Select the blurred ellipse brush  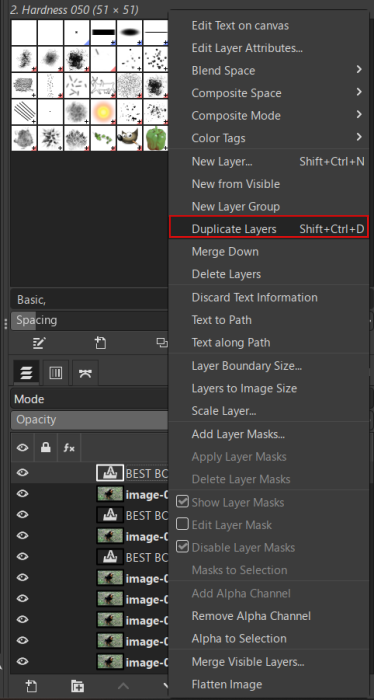click(129, 32)
